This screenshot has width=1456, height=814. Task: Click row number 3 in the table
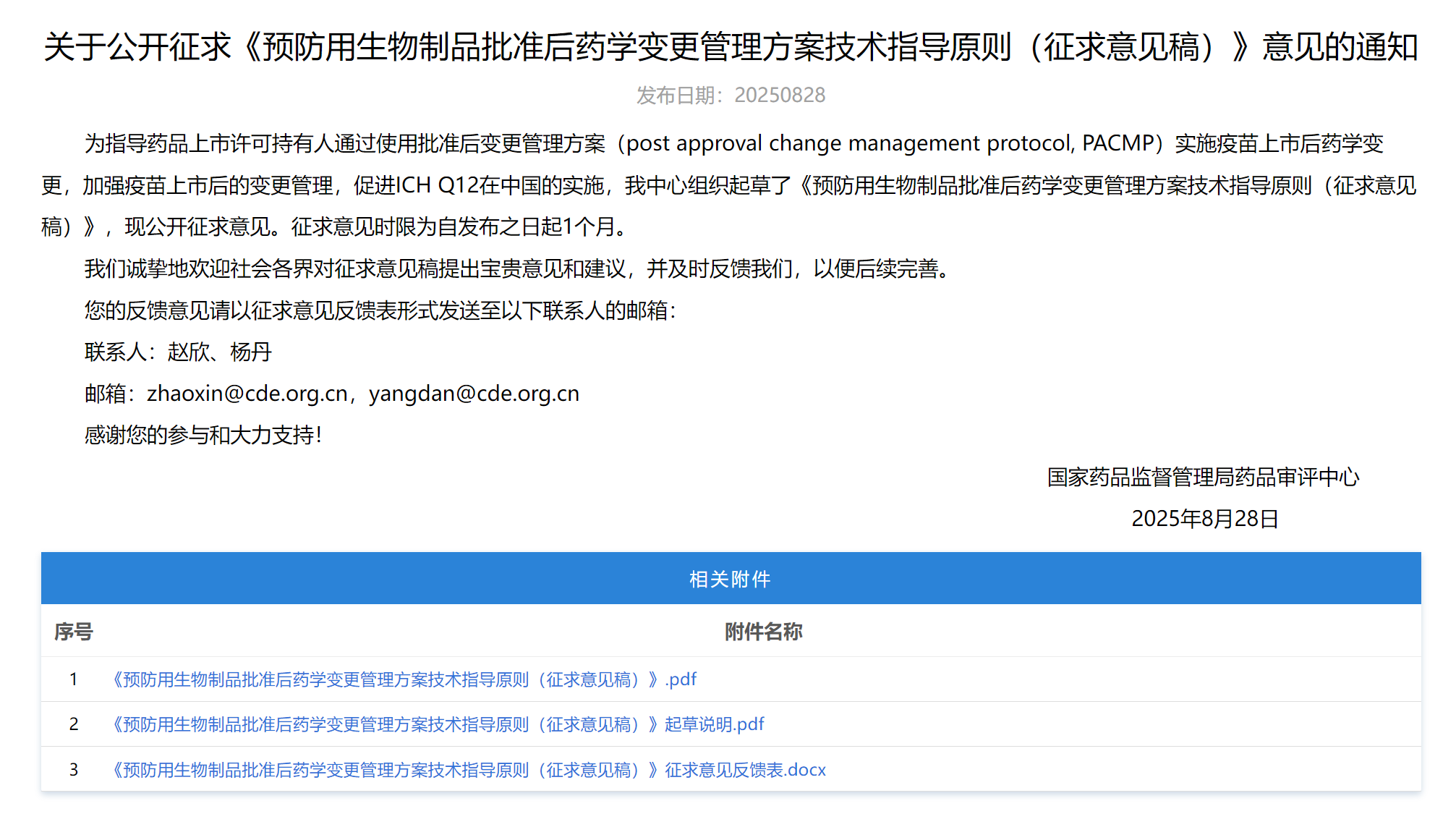[x=73, y=770]
